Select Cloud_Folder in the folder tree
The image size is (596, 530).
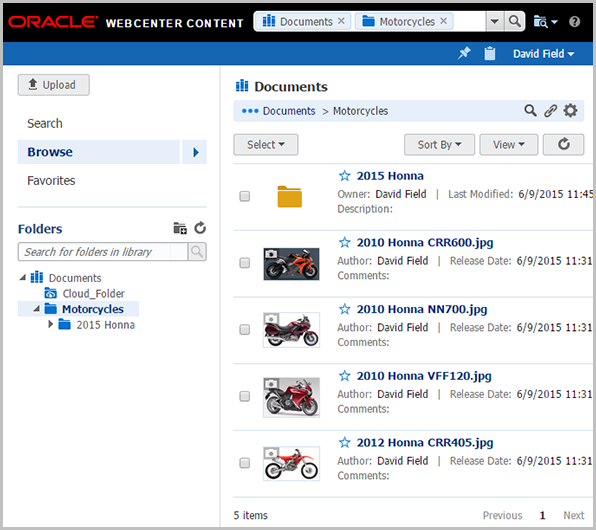coord(94,294)
